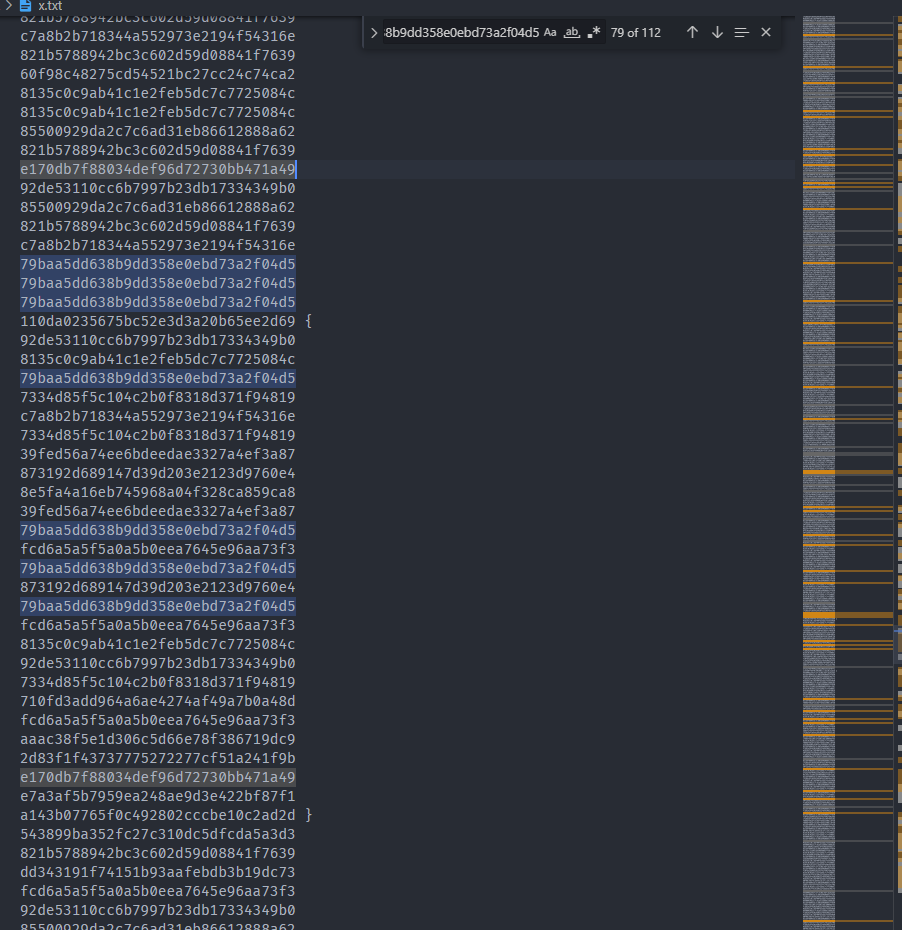The height and width of the screenshot is (930, 902).
Task: Click the opening brace after the 110da023 line
Action: tap(307, 321)
